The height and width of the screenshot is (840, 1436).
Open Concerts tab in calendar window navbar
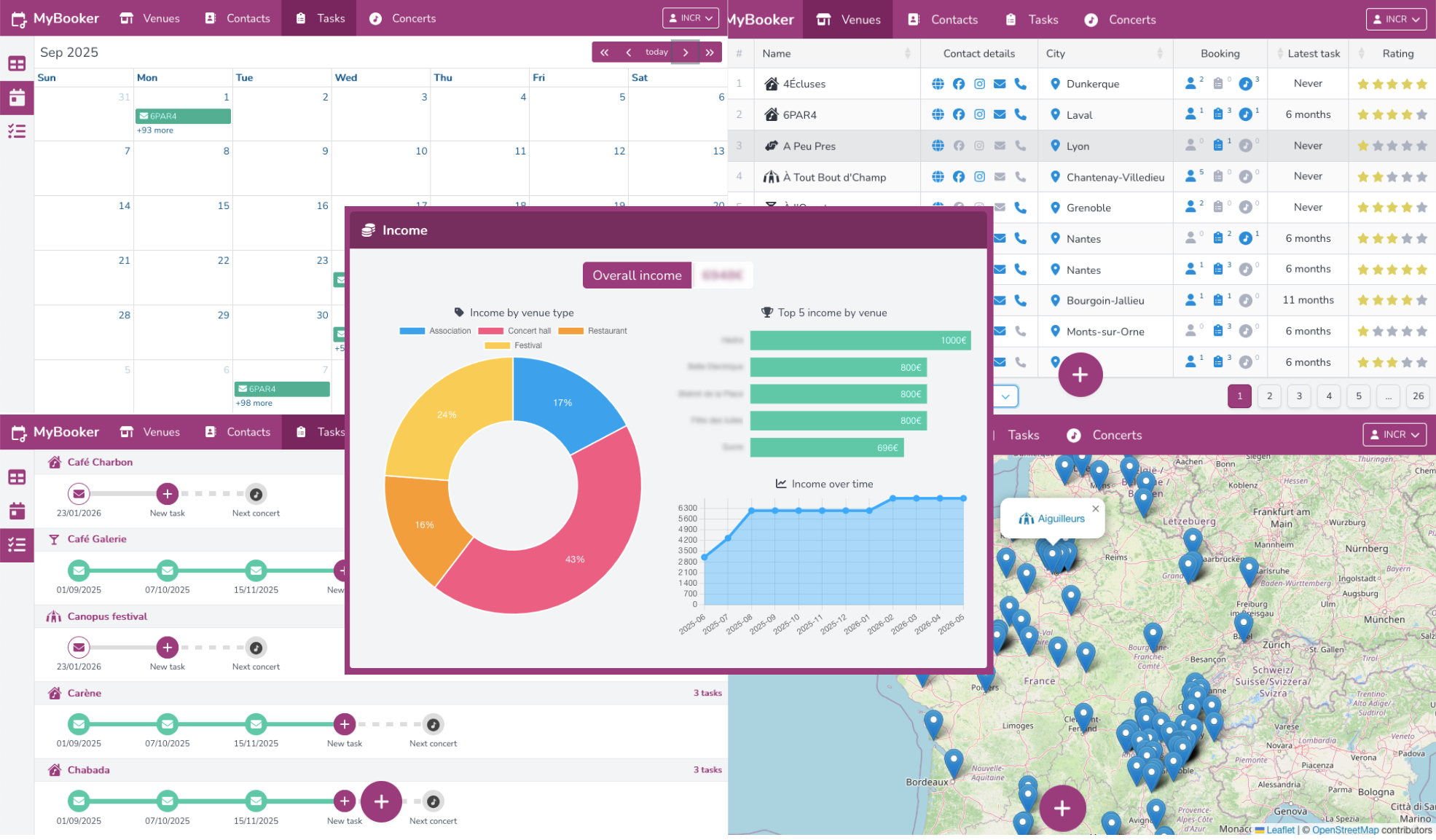point(402,18)
